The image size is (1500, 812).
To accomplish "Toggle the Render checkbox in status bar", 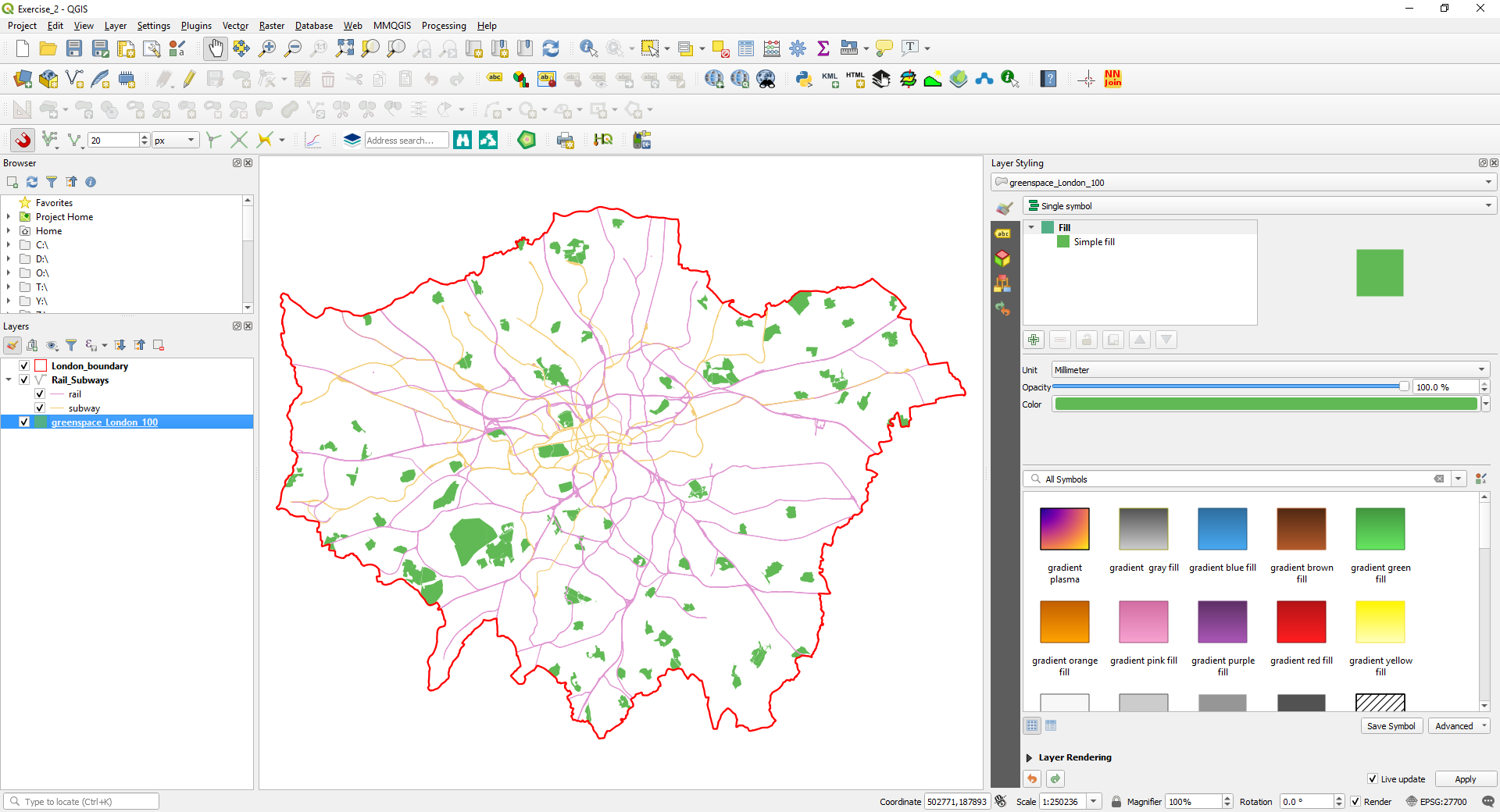I will (1355, 802).
